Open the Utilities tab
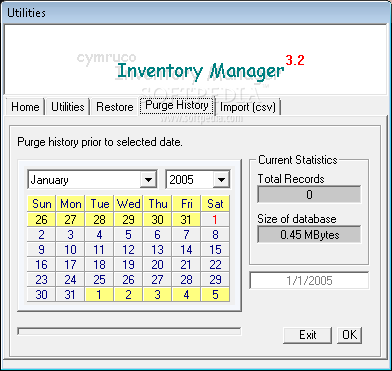Viewport: 392px width, 371px height. (67, 107)
